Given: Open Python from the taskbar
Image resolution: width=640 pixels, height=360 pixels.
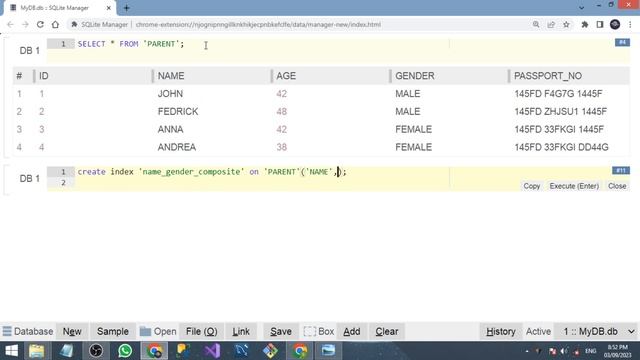Looking at the screenshot, I should click(x=183, y=351).
